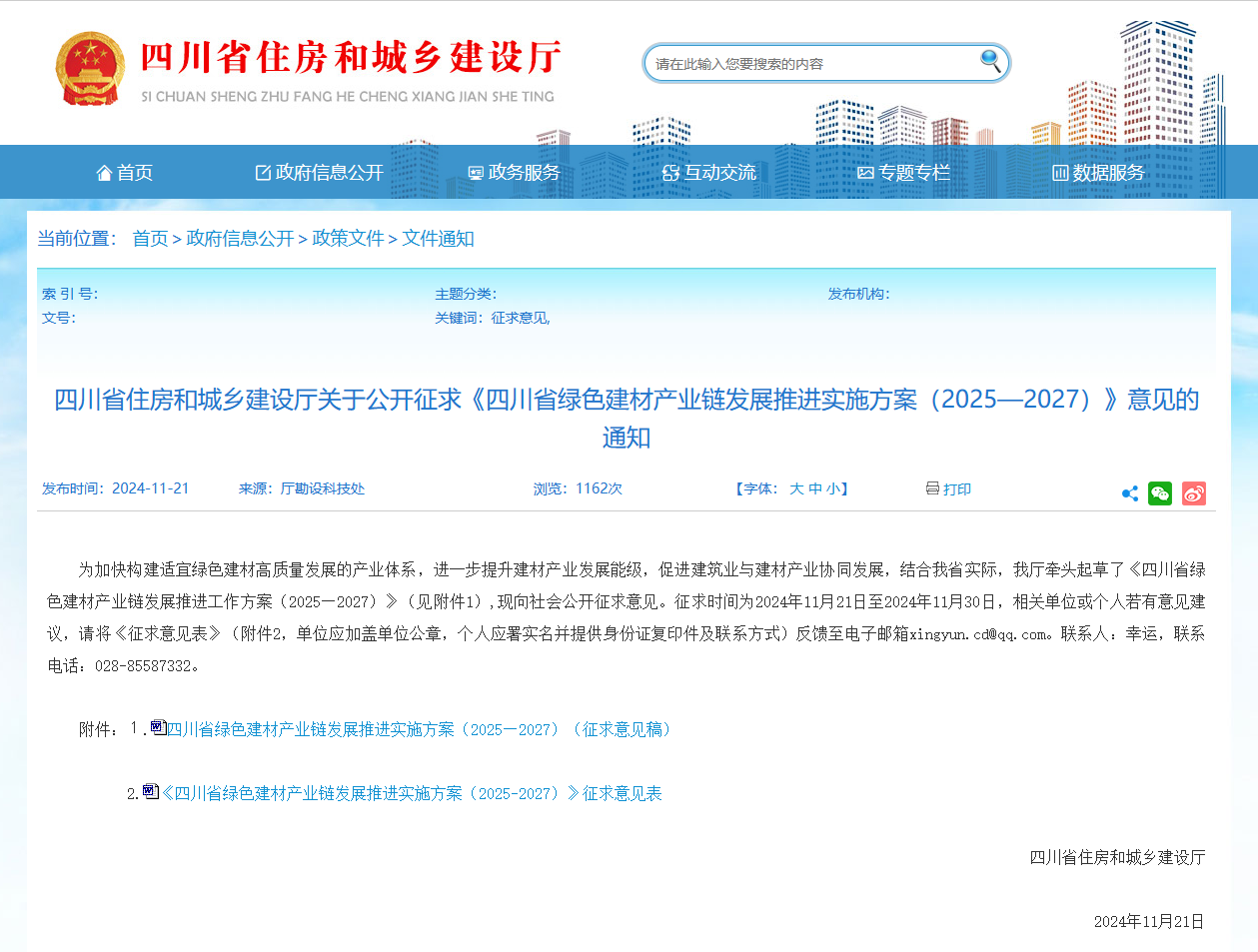
Task: Click the printer icon beside 打印
Action: tap(932, 488)
